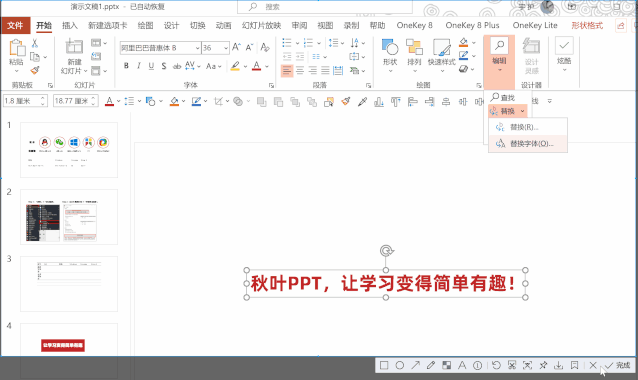638x380 pixels.
Task: Switch to the 设计 ribbon tab
Action: click(x=171, y=26)
